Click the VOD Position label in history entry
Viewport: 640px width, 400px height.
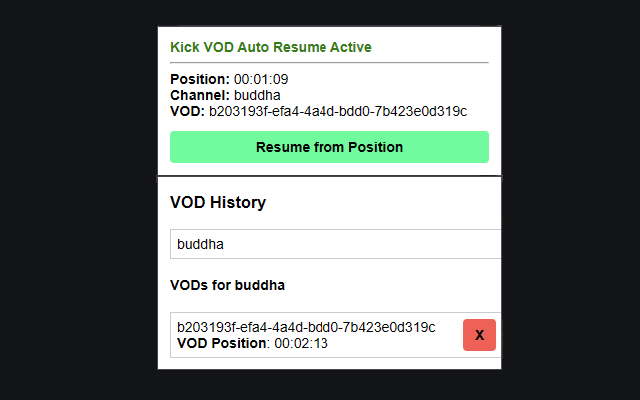(x=220, y=343)
